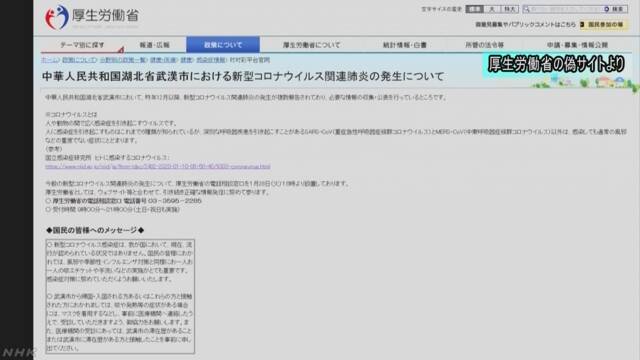Select the 標準 font size option
Image resolution: width=640 pixels, height=360 pixels.
[474, 9]
